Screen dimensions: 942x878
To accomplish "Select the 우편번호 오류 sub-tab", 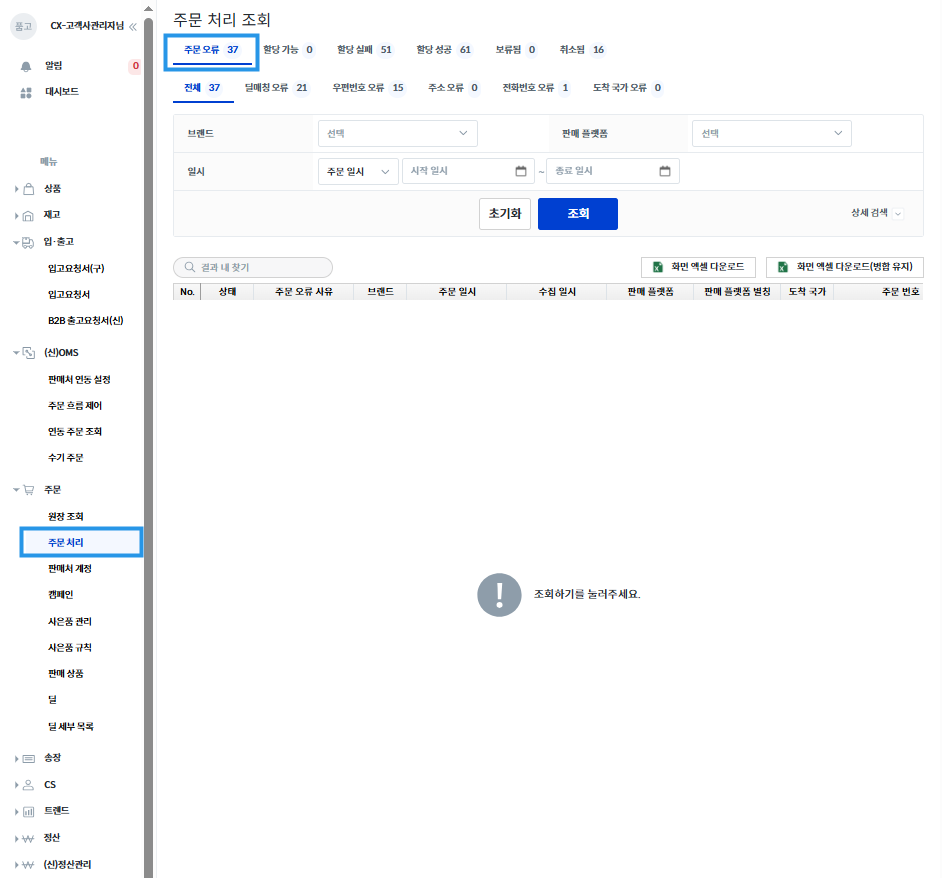I will click(x=368, y=88).
